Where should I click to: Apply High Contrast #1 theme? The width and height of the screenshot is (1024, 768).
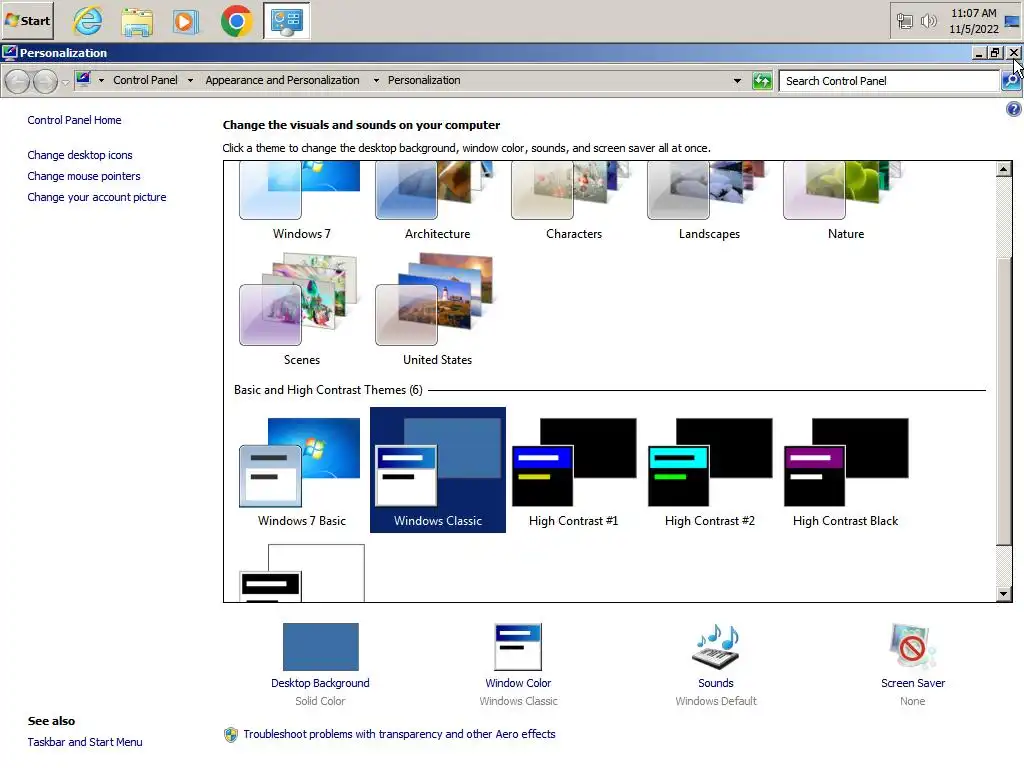573,470
